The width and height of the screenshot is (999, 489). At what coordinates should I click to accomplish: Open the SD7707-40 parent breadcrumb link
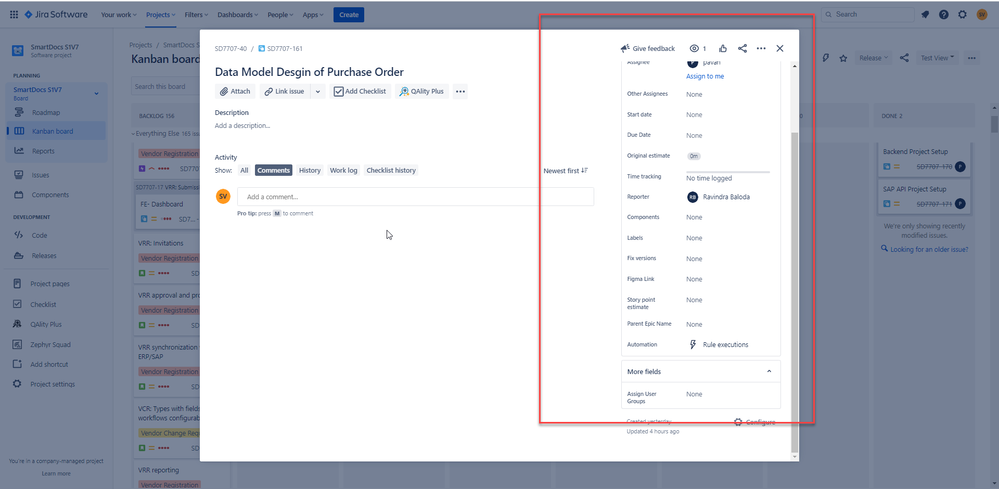tap(231, 48)
